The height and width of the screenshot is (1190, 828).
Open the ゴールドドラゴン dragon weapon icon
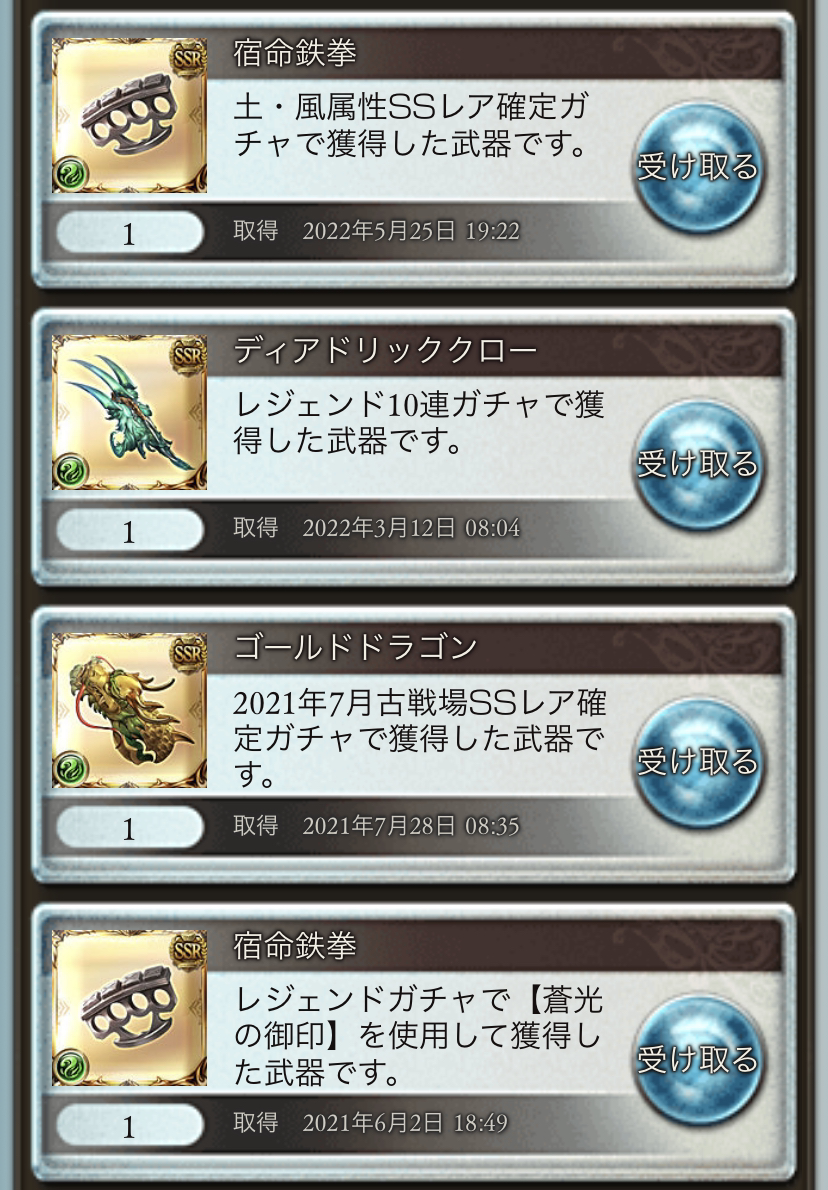coord(129,710)
